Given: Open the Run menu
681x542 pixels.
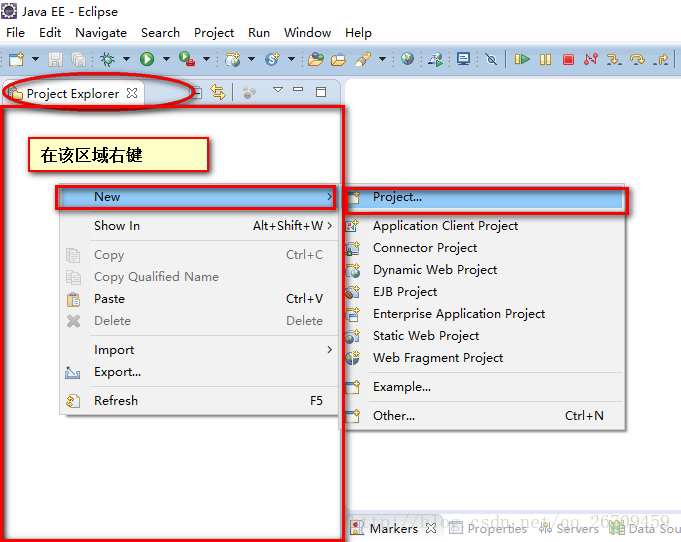Looking at the screenshot, I should (259, 33).
